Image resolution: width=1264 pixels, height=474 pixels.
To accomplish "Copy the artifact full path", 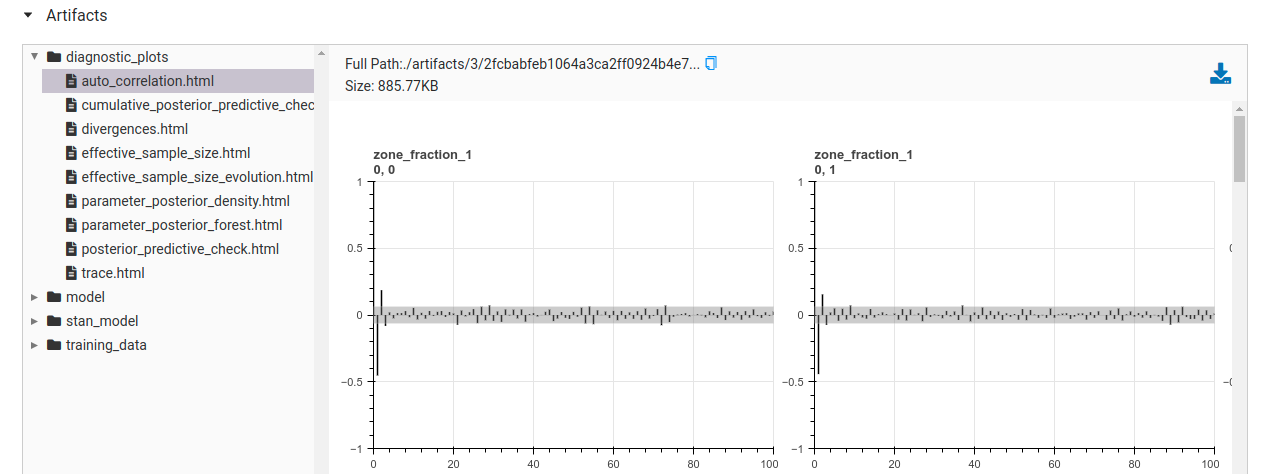I will [711, 63].
